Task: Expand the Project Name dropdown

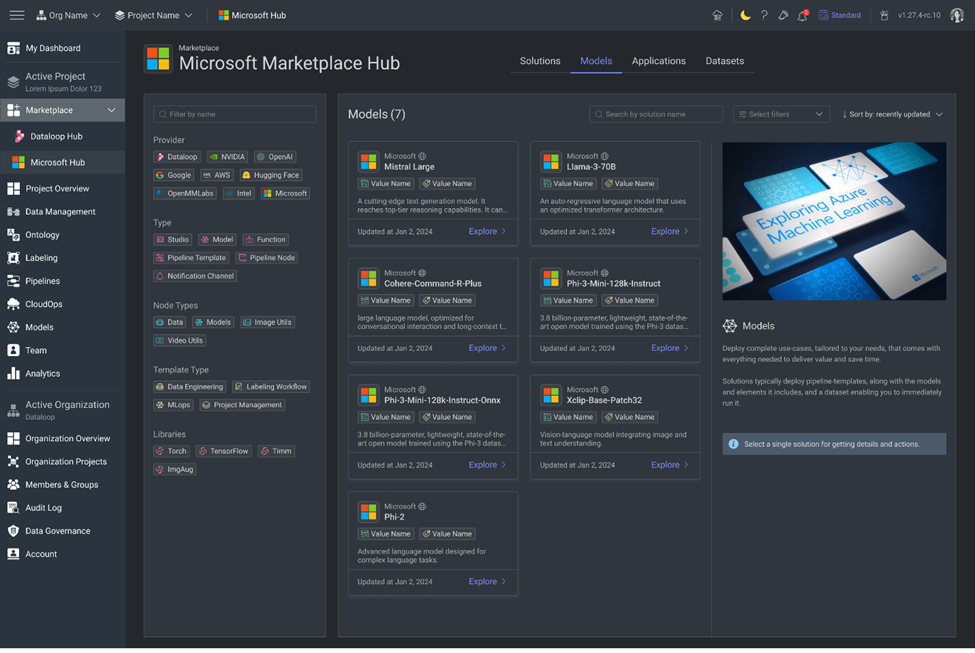Action: pos(154,15)
